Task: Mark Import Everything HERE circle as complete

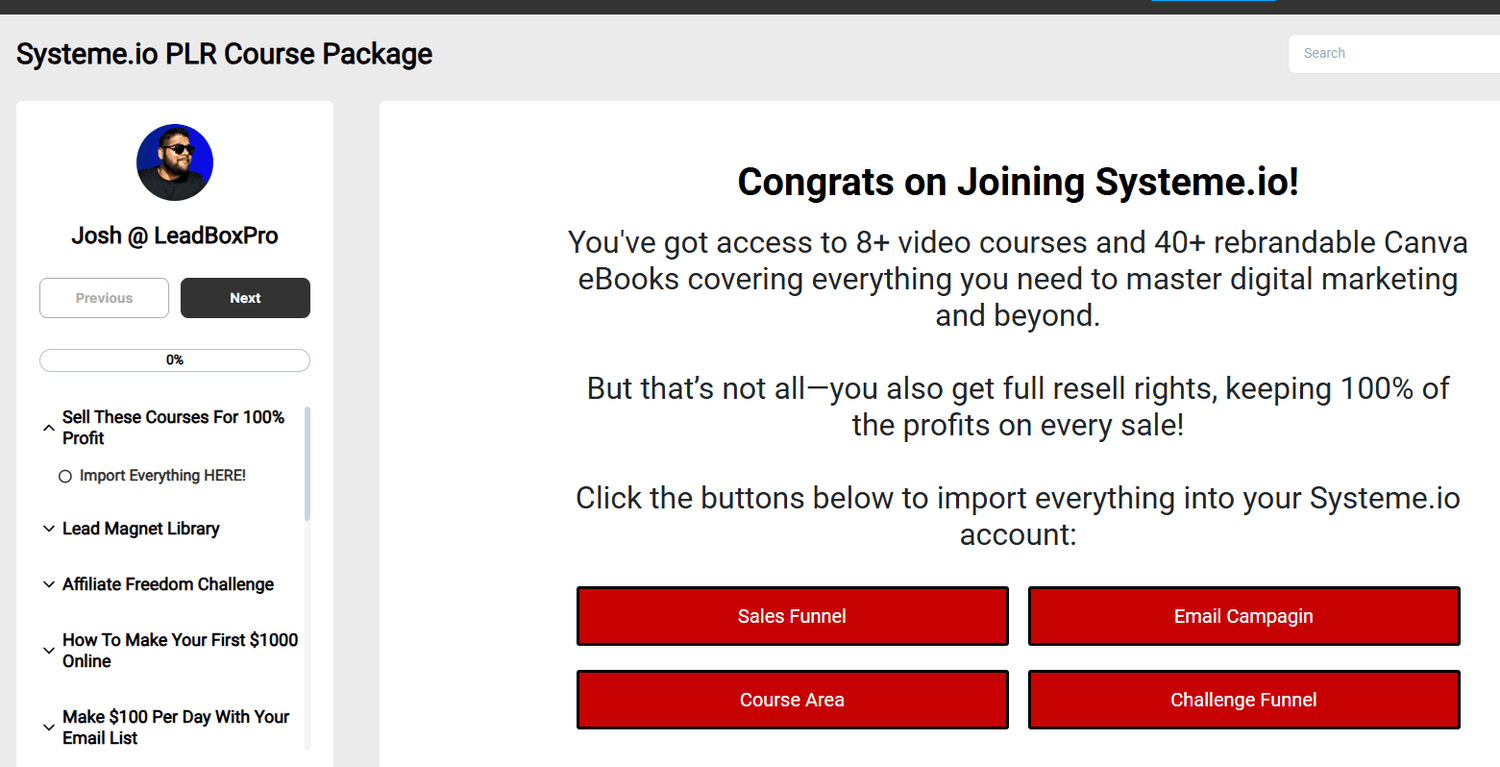Action: [x=65, y=477]
